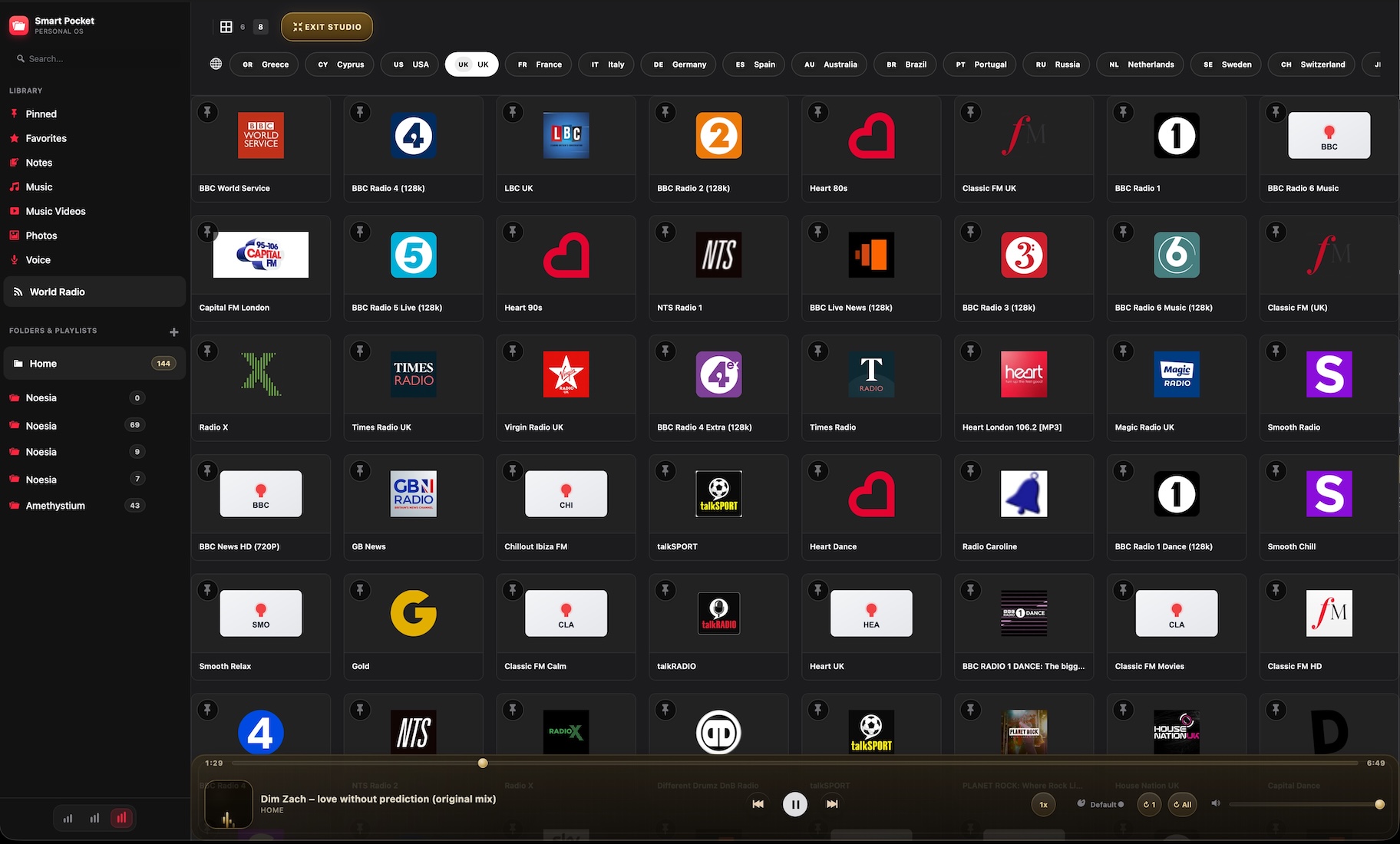This screenshot has height=844, width=1400.
Task: Toggle pin on Heart 80s
Action: [x=818, y=112]
